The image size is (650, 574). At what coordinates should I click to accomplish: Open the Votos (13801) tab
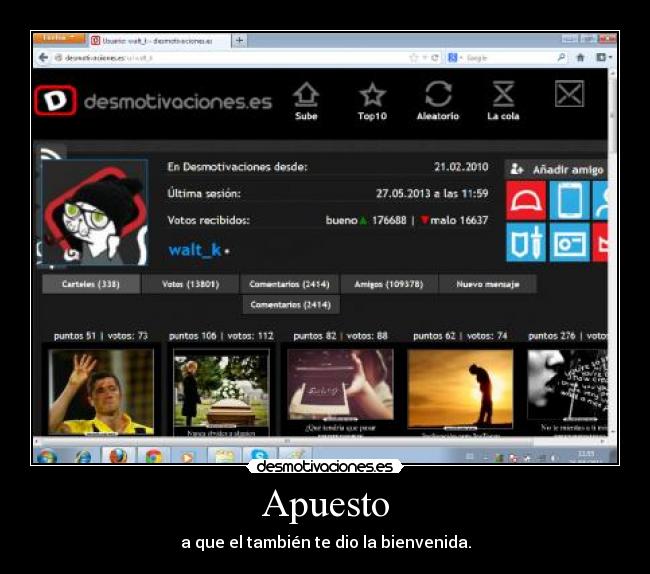coord(190,284)
